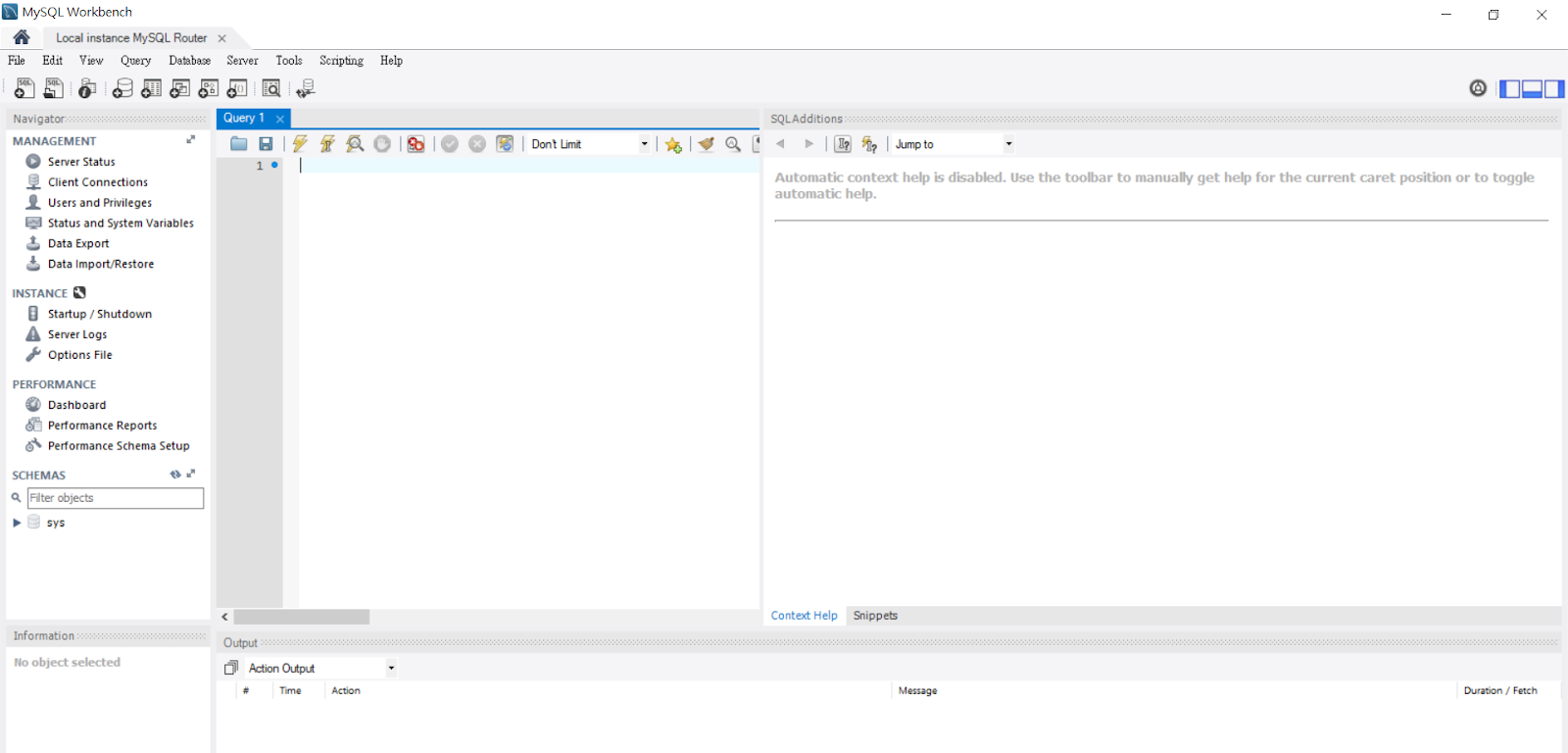Open script file in query editor
The width and height of the screenshot is (1568, 753).
pos(239,144)
